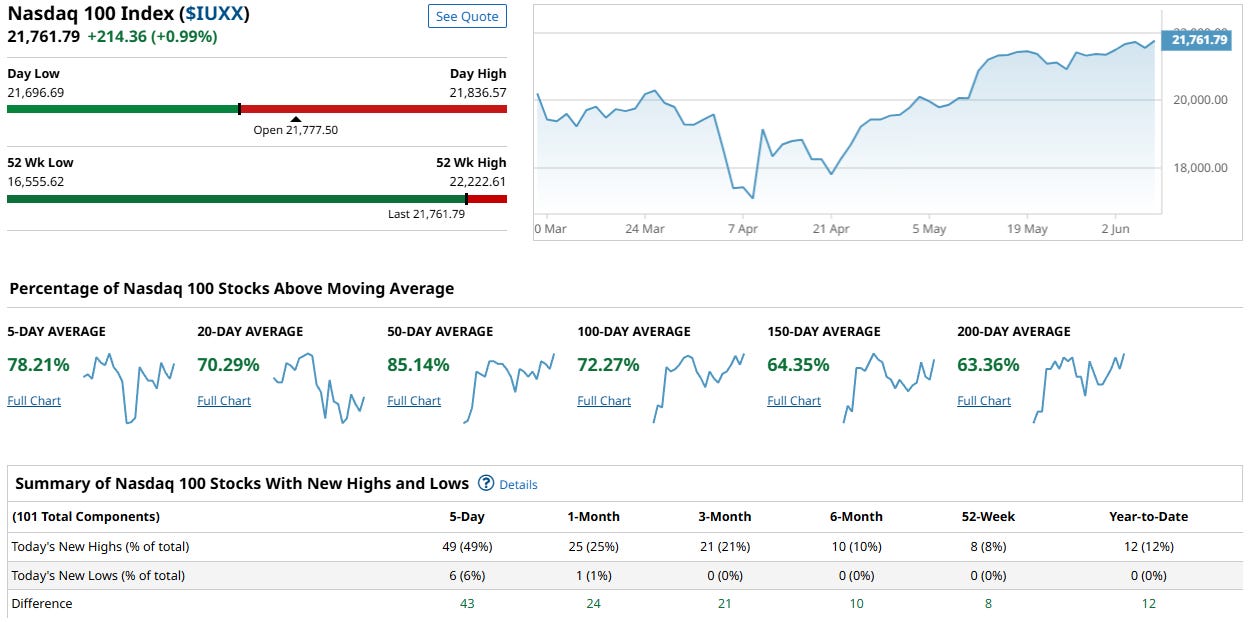The width and height of the screenshot is (1253, 622).
Task: Select the 5-Day column header
Action: point(467,517)
